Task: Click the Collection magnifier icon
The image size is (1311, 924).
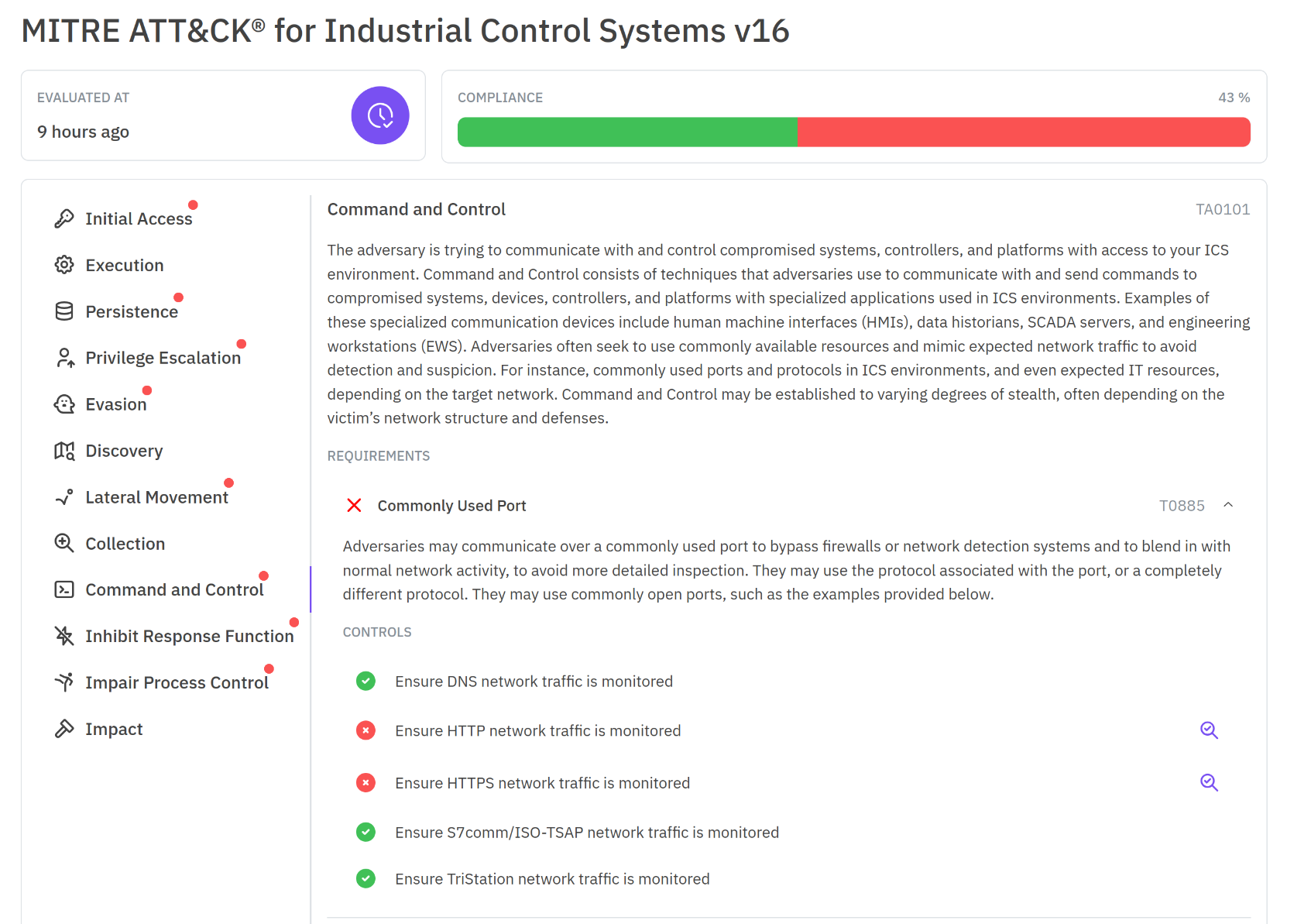Action: (x=64, y=543)
